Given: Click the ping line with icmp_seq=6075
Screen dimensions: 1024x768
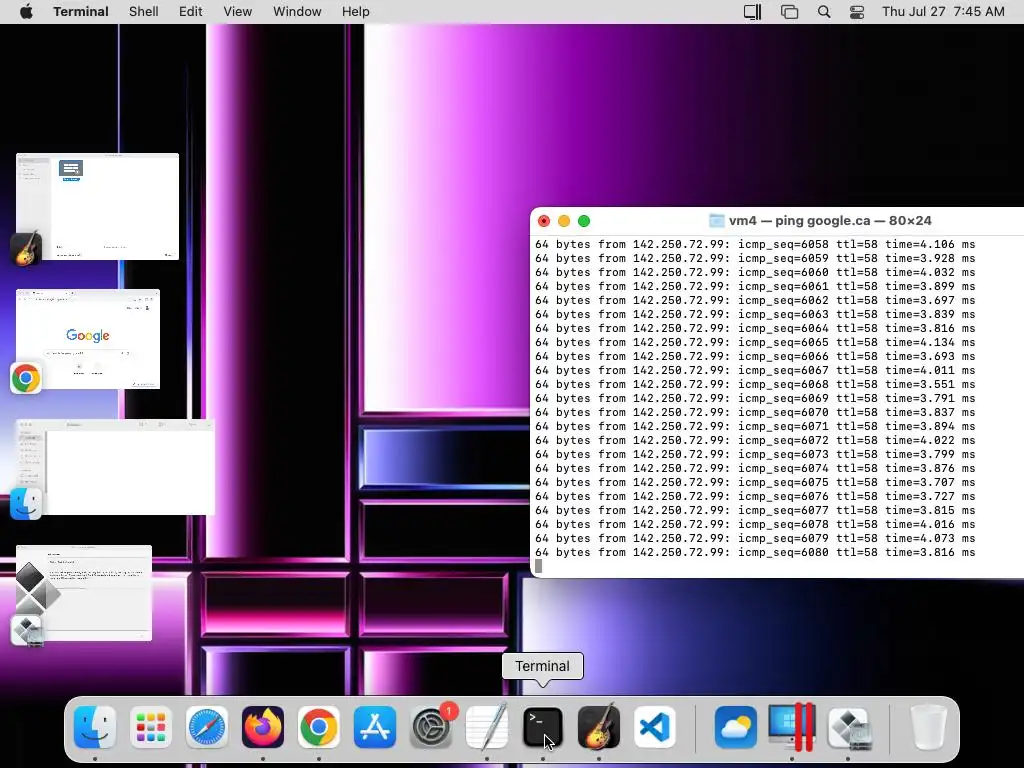Looking at the screenshot, I should coord(755,482).
